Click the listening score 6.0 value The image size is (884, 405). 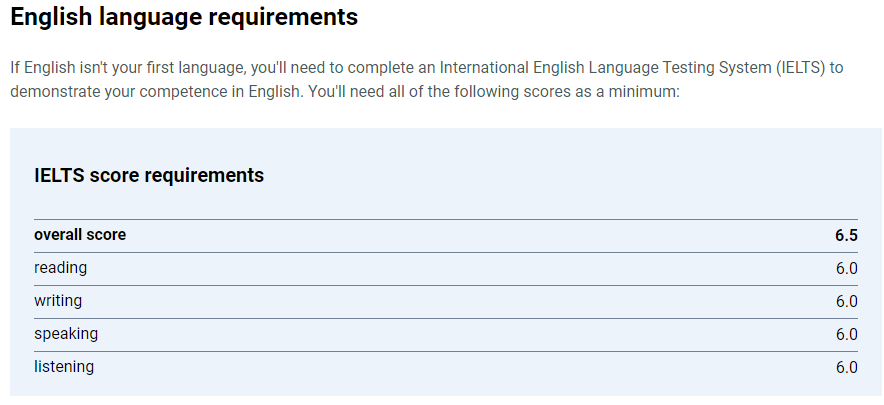(847, 368)
